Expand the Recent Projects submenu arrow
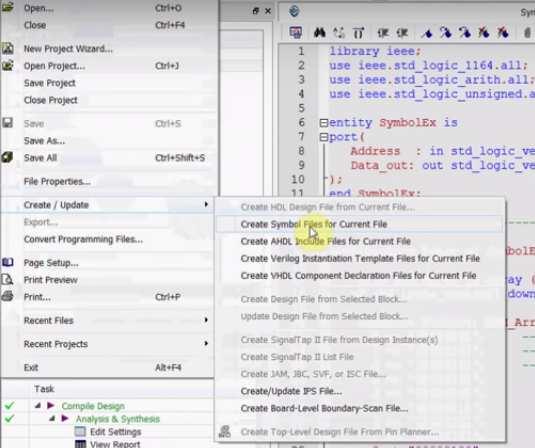This screenshot has height=448, width=535. coord(206,343)
